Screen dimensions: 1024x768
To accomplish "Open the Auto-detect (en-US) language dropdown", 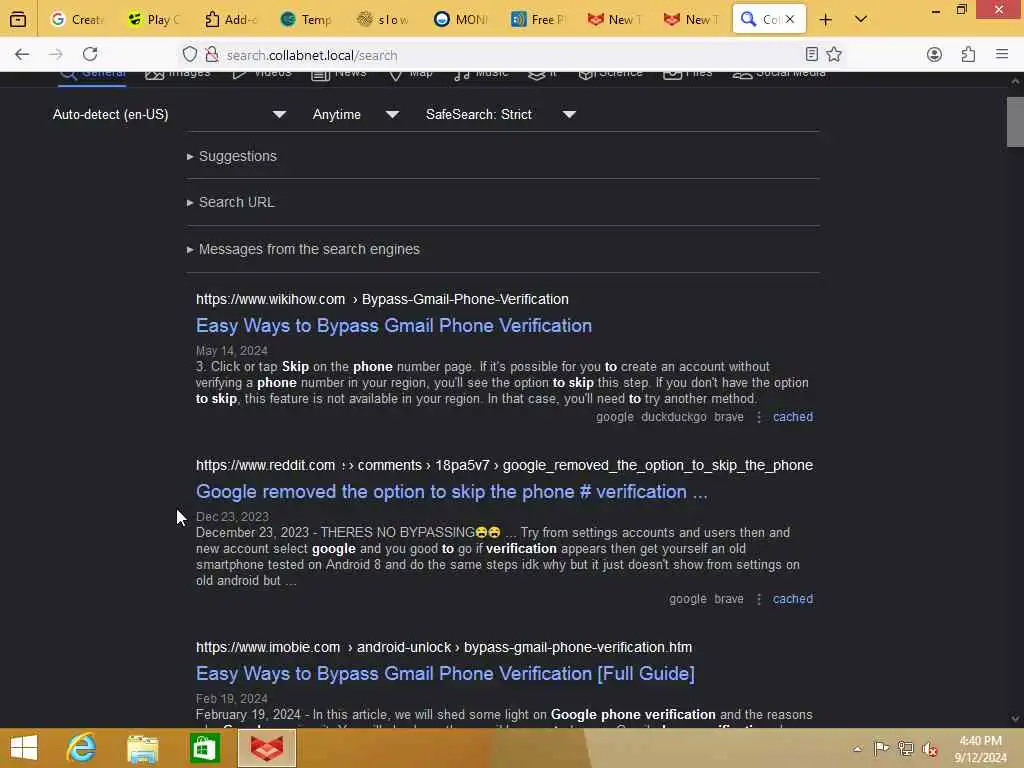I will (x=169, y=114).
